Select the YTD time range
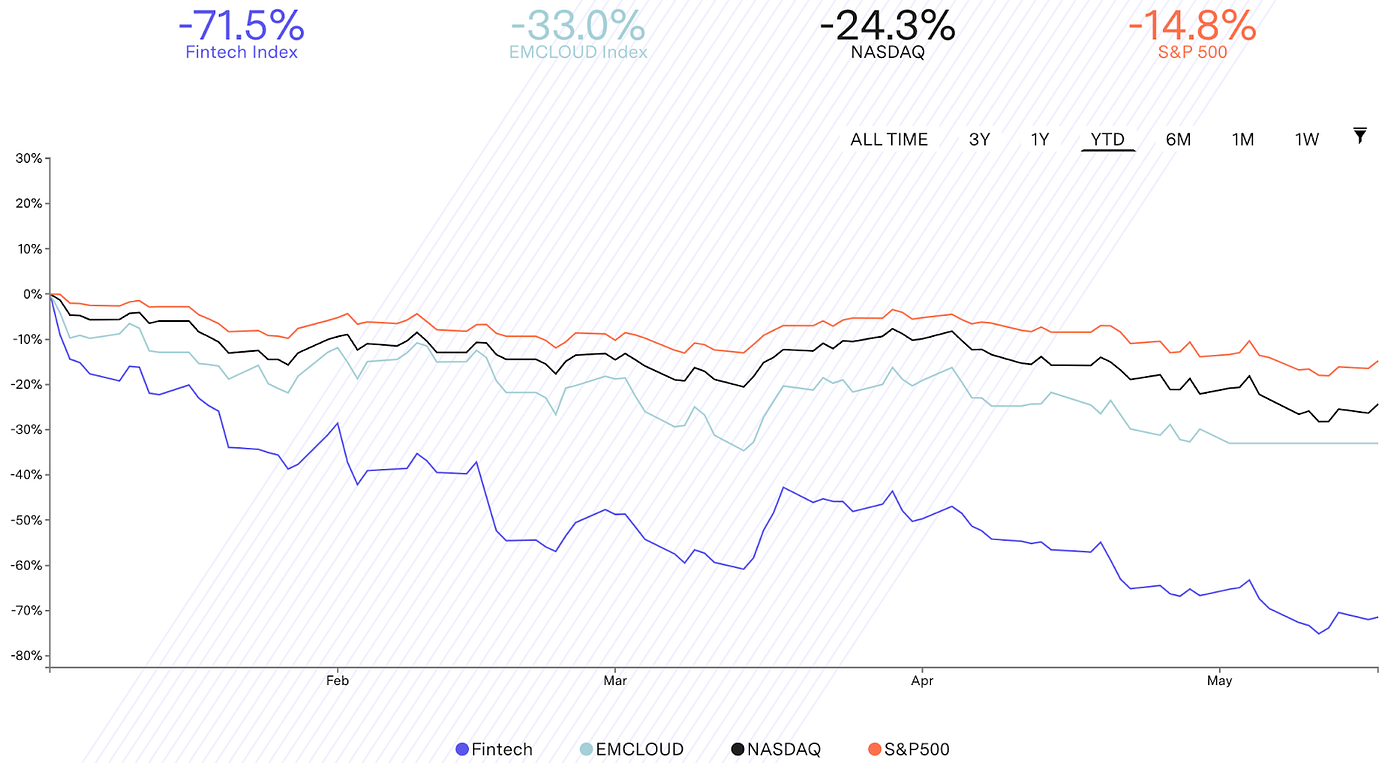 point(1108,139)
